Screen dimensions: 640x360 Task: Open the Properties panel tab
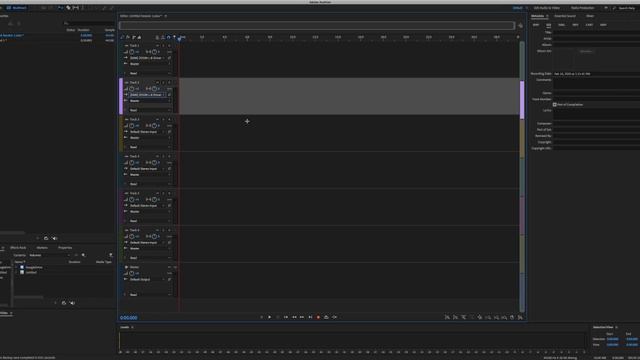[x=65, y=248]
